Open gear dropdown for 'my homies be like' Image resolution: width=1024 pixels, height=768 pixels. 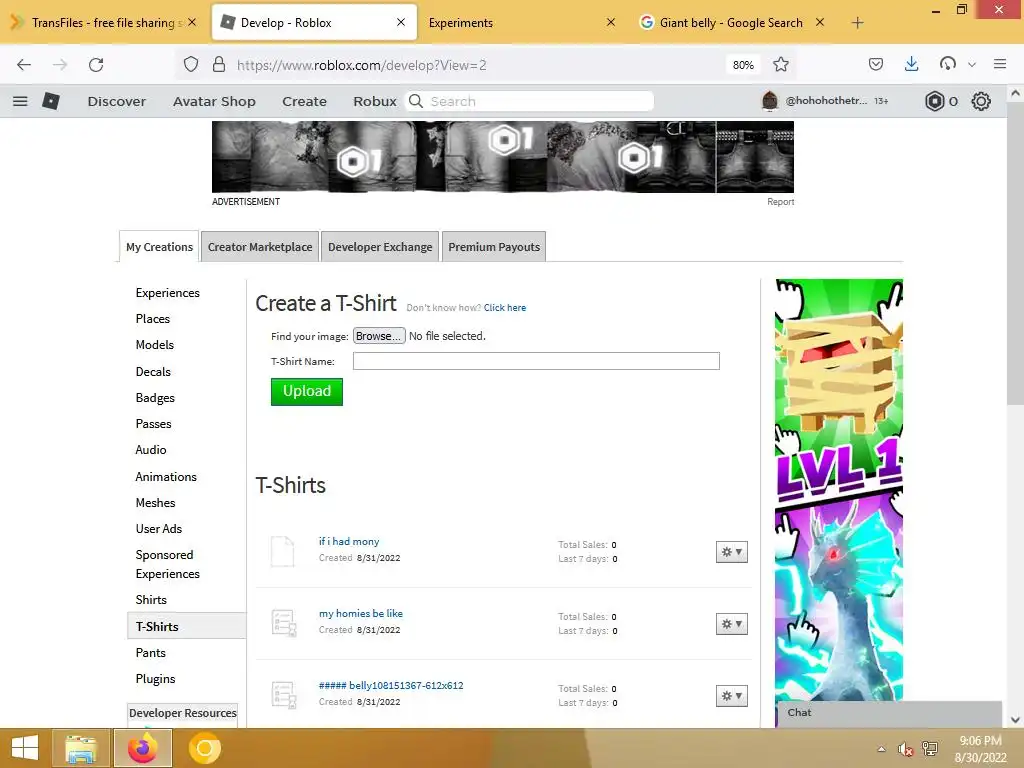[731, 624]
